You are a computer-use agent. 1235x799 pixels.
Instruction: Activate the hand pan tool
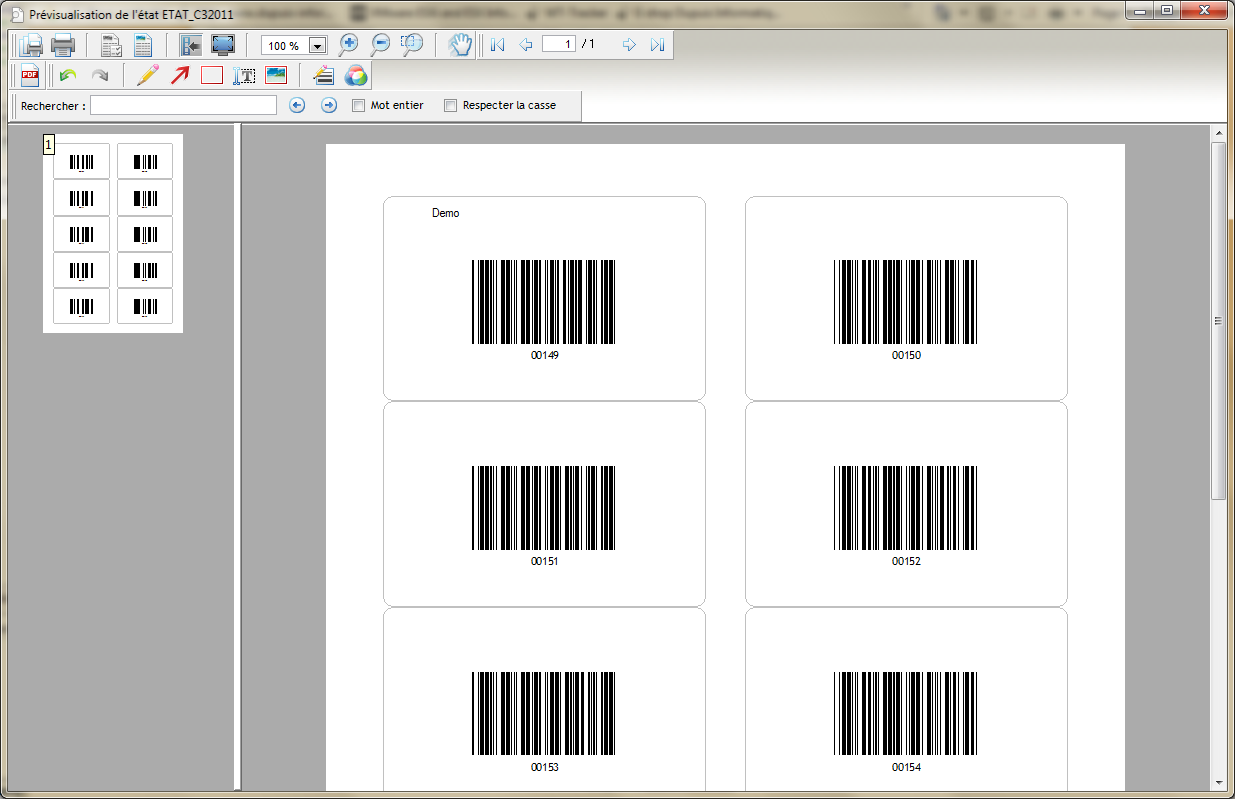point(460,45)
